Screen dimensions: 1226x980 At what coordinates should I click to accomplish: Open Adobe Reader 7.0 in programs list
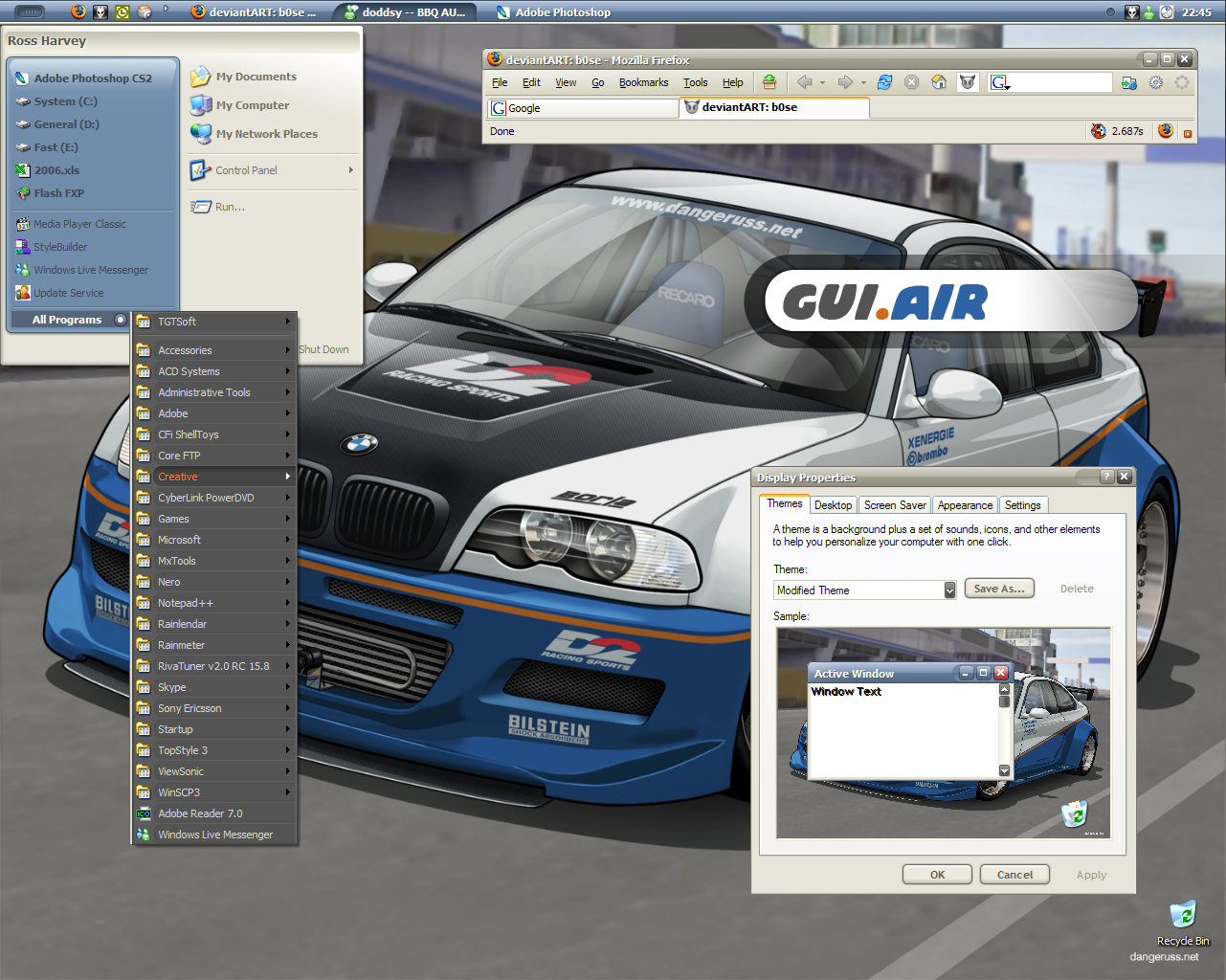(x=214, y=813)
